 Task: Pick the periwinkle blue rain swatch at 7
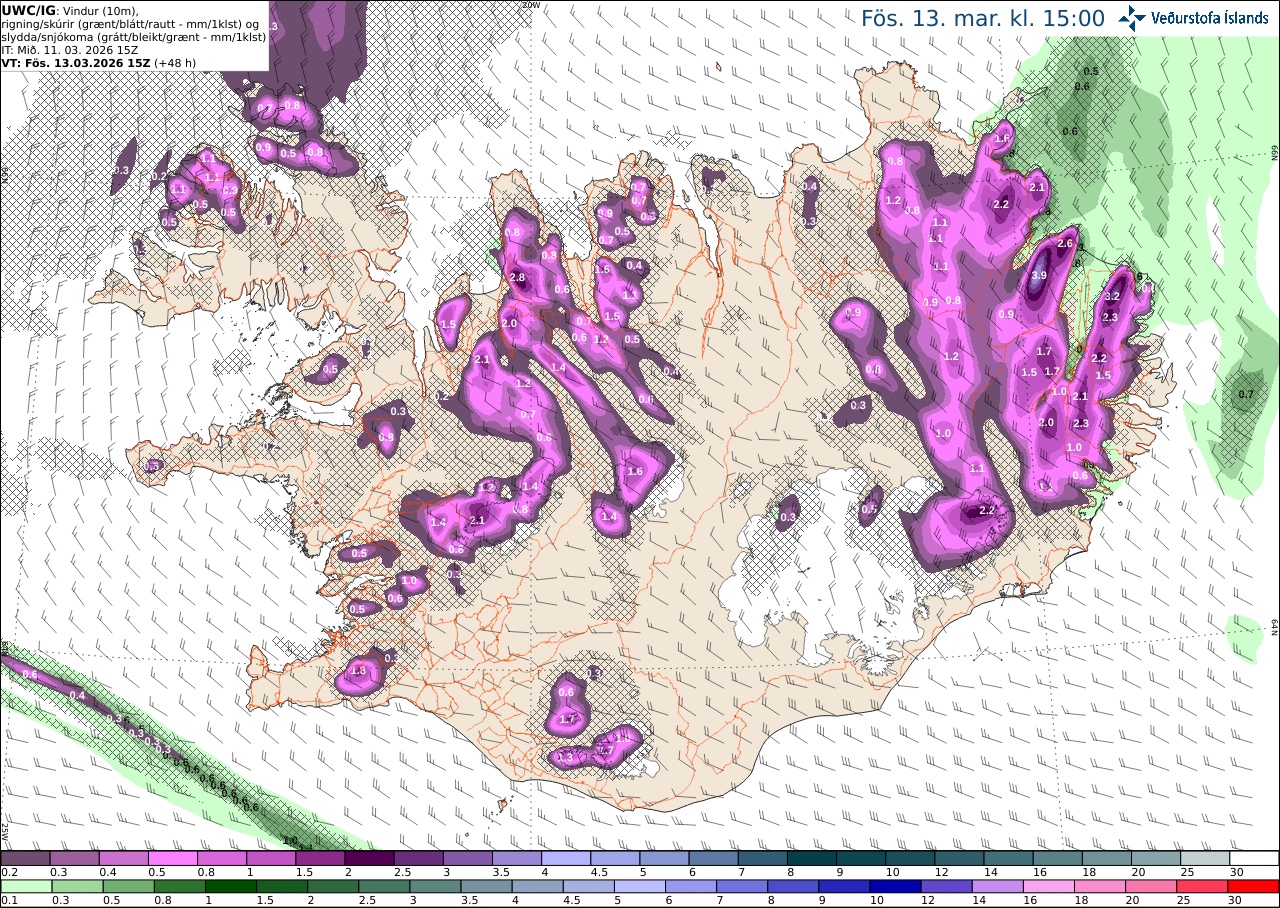740,886
